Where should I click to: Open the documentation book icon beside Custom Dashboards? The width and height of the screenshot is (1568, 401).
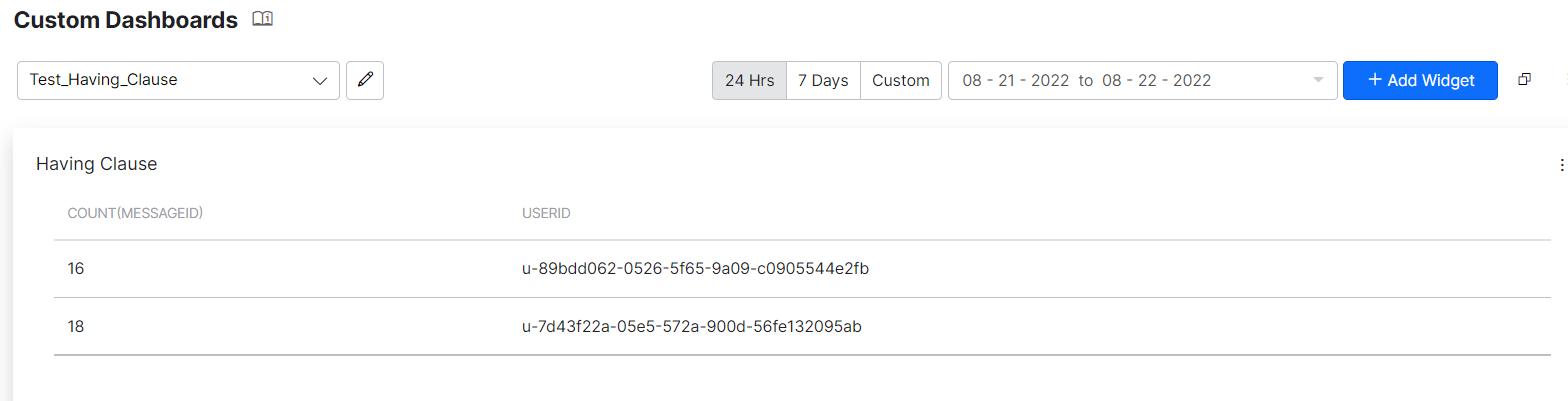coord(262,19)
